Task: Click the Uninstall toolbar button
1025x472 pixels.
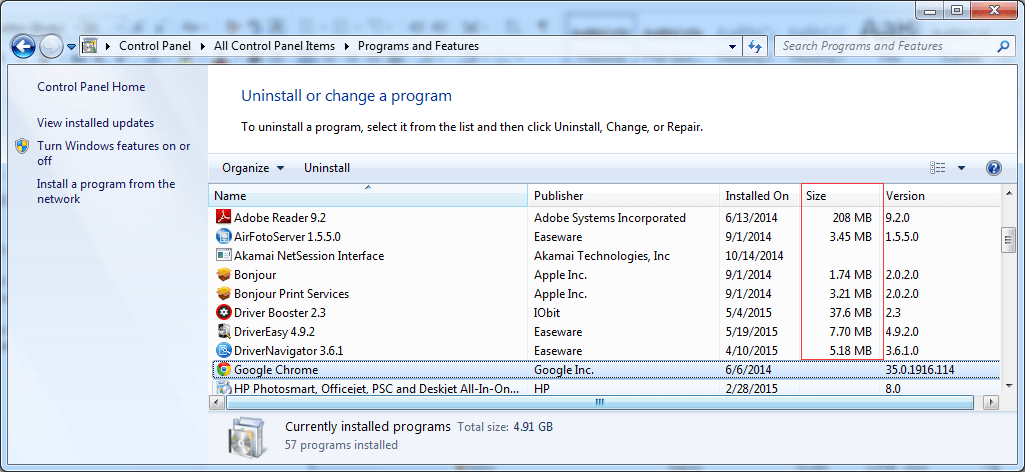Action: coord(327,168)
